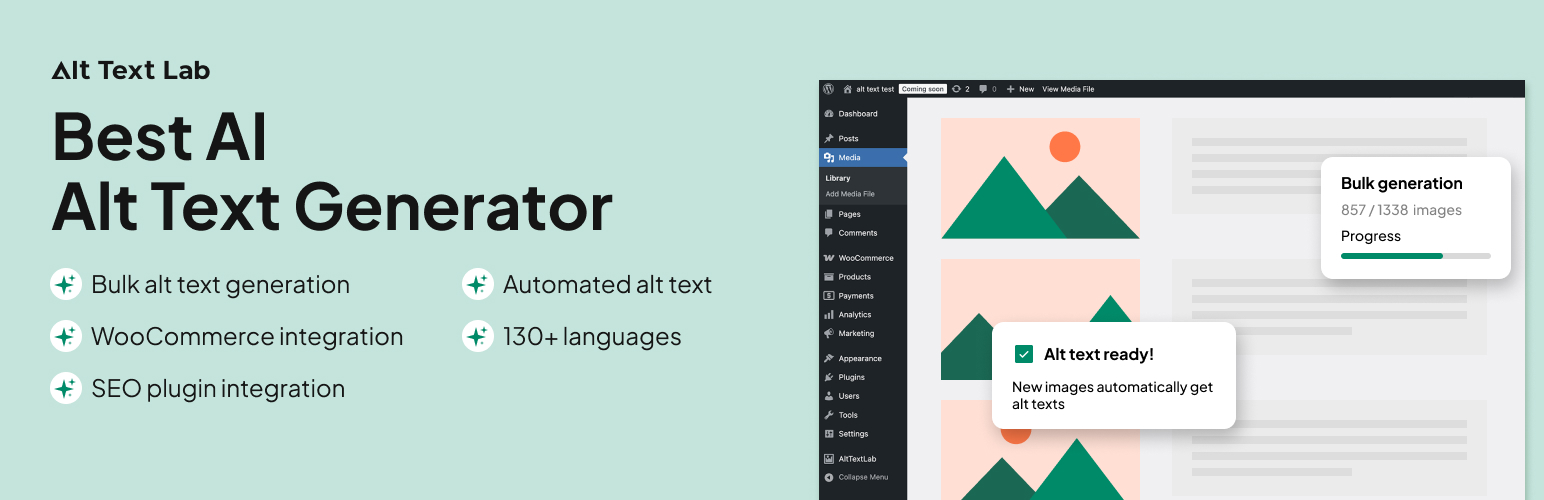Screen dimensions: 1544x500
Task: Open the updates icon showing 2
Action: (957, 89)
